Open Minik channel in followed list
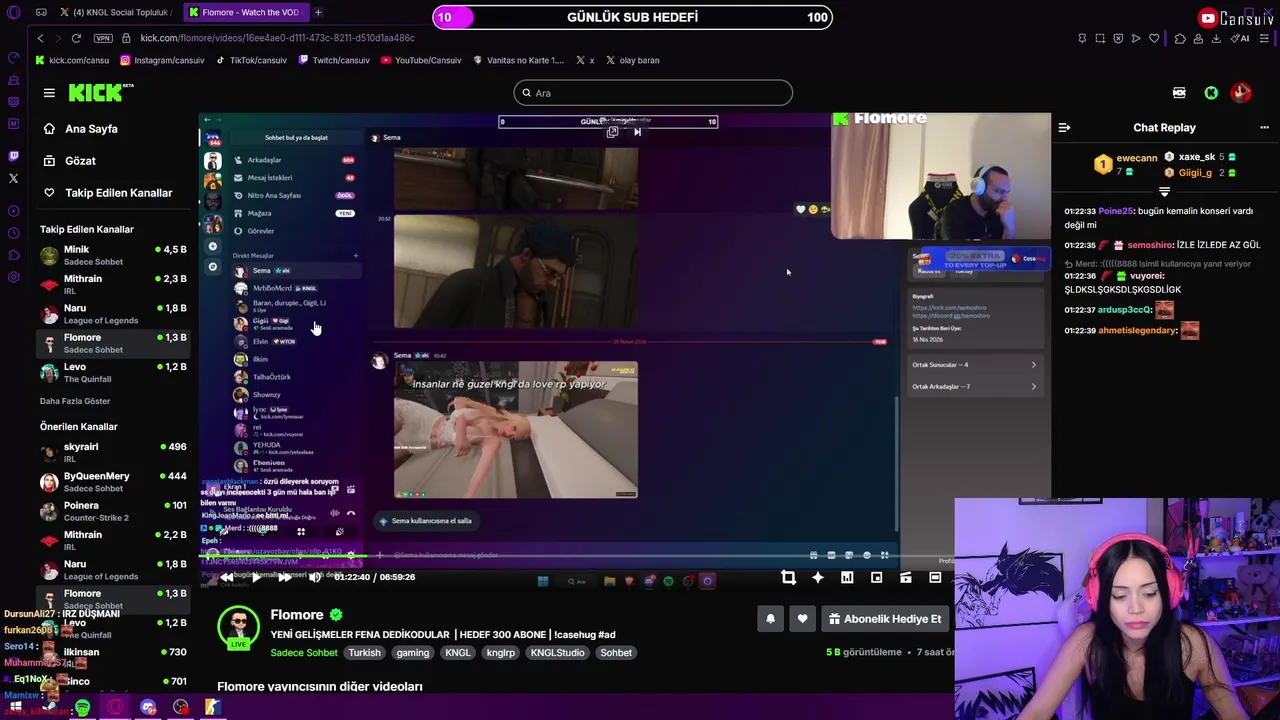The height and width of the screenshot is (720, 1280). click(112, 255)
